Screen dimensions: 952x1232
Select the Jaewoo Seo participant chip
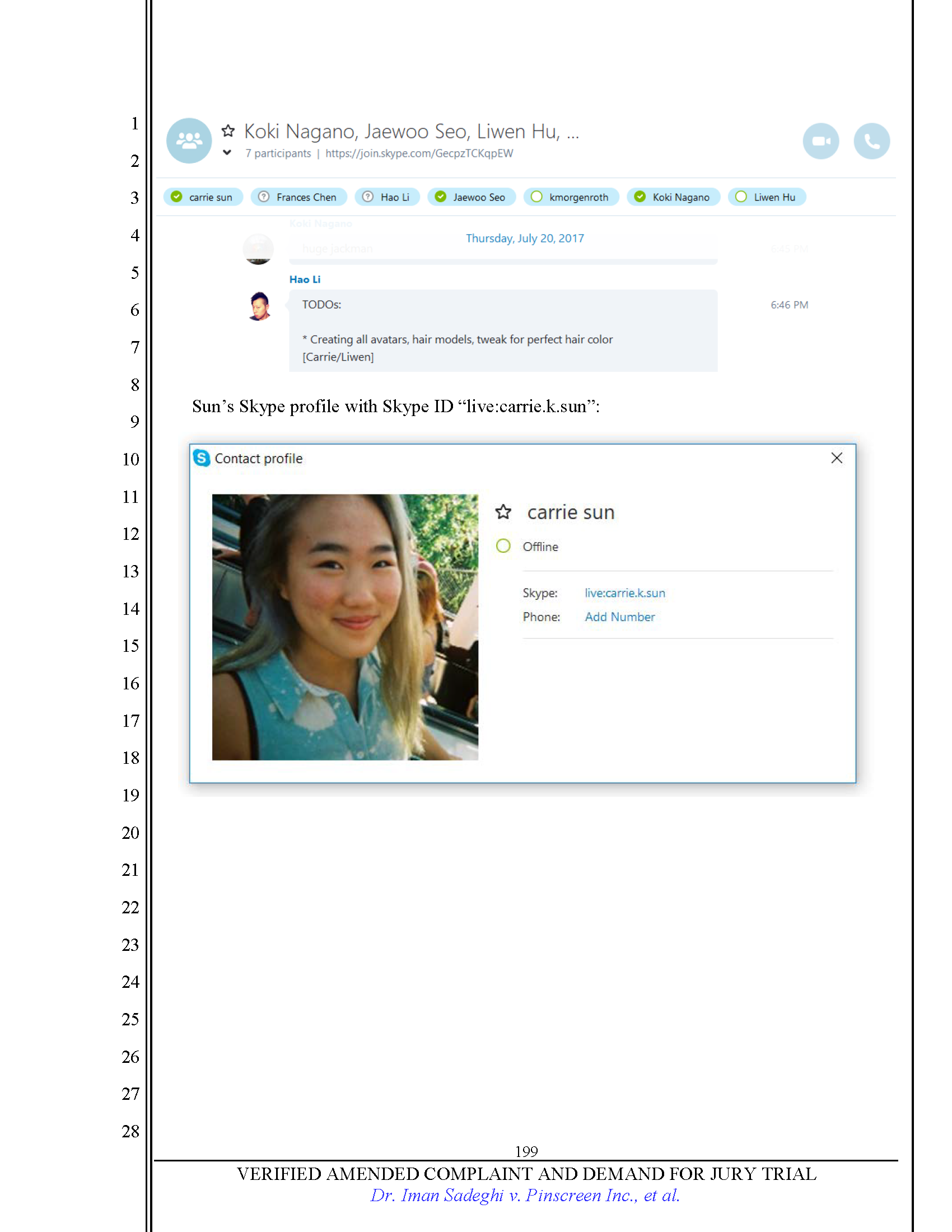pos(471,197)
